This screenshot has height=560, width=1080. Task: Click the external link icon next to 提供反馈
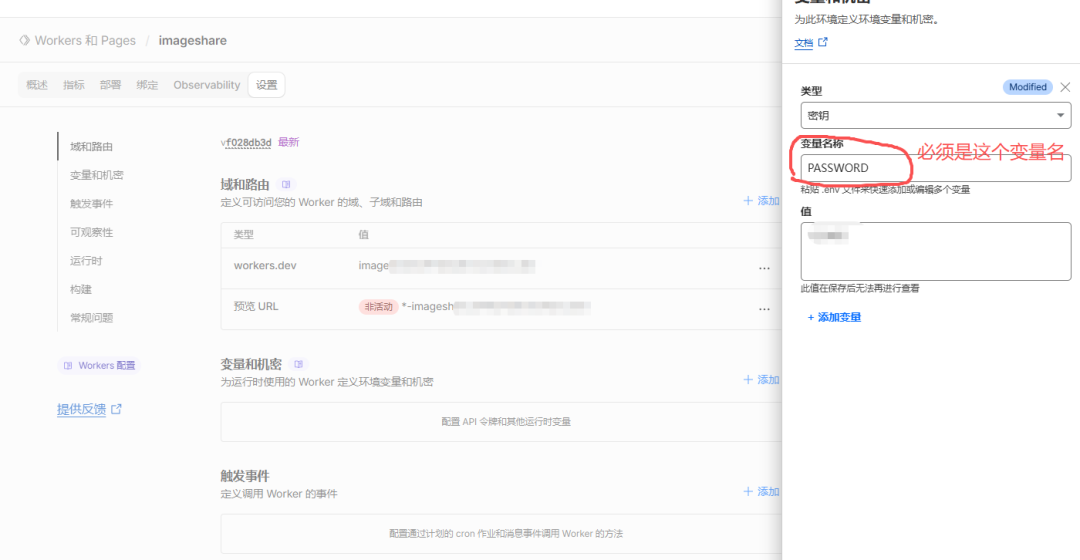click(x=116, y=409)
